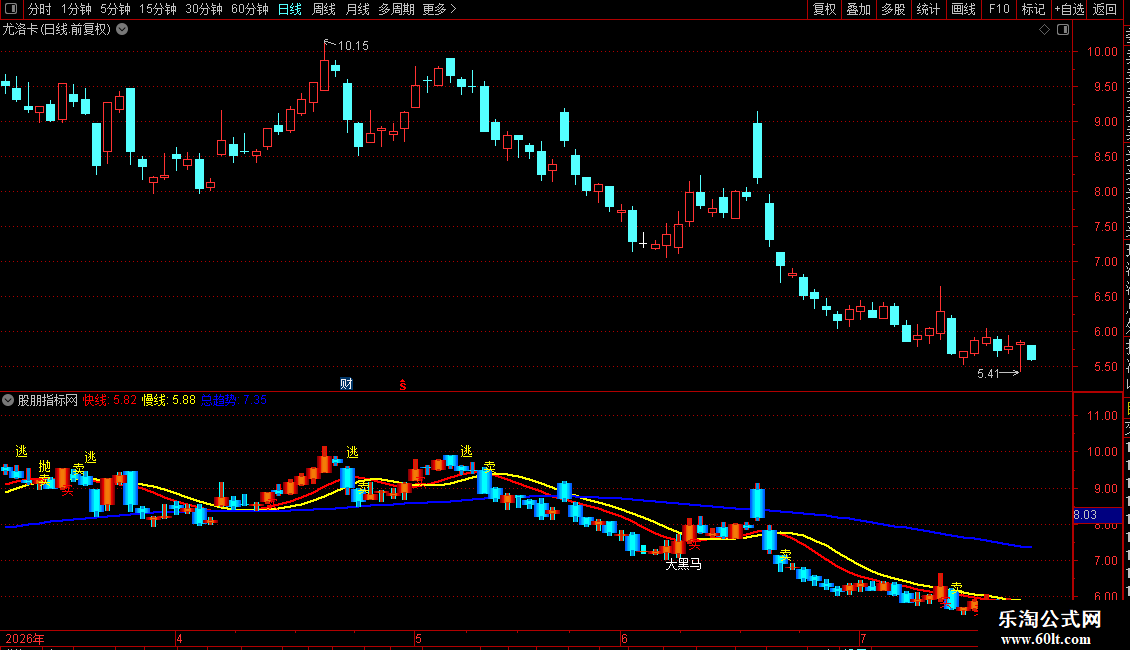The width and height of the screenshot is (1130, 650).
Task: Click the 叠加 overlay button
Action: click(858, 9)
